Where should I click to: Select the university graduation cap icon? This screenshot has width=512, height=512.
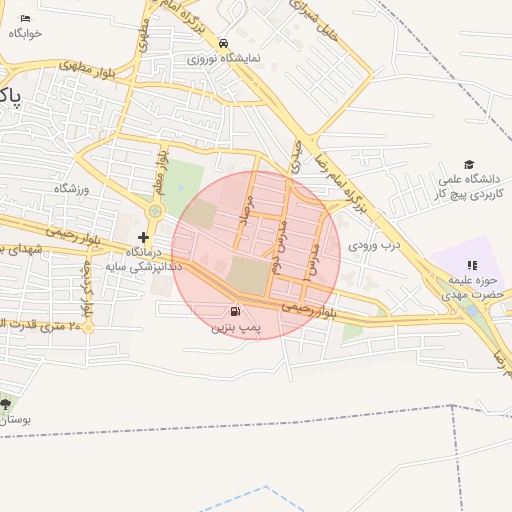tap(469, 164)
